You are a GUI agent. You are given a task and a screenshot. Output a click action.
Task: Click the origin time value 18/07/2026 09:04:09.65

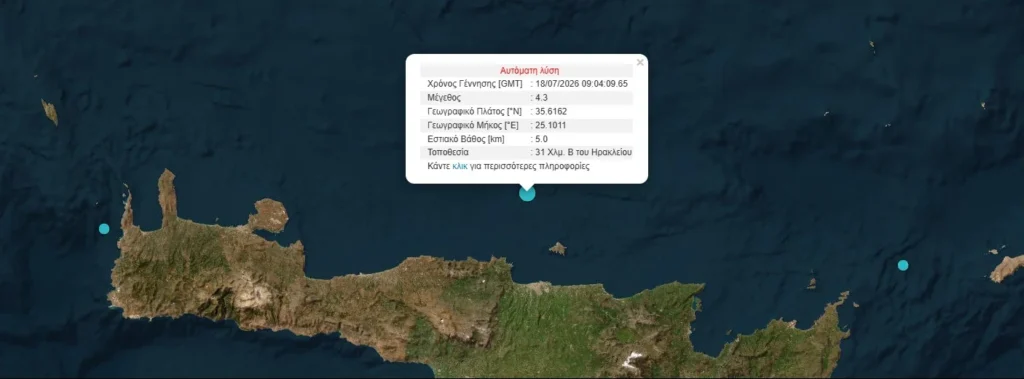tap(581, 84)
